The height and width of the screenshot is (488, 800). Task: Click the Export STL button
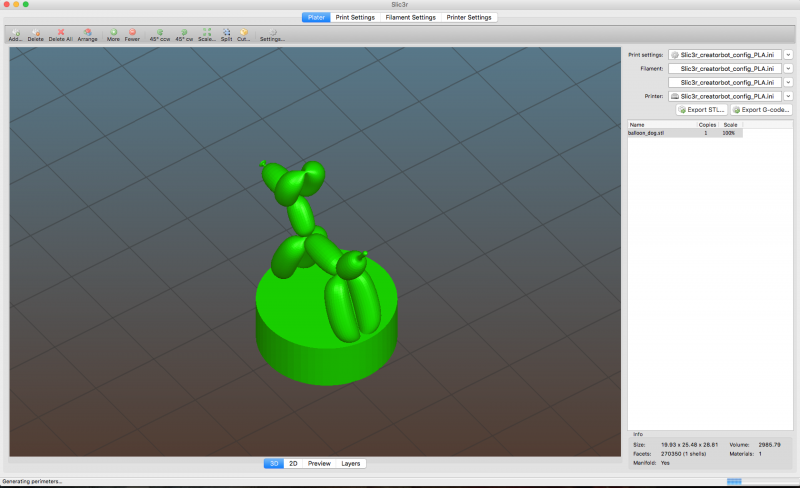701,109
